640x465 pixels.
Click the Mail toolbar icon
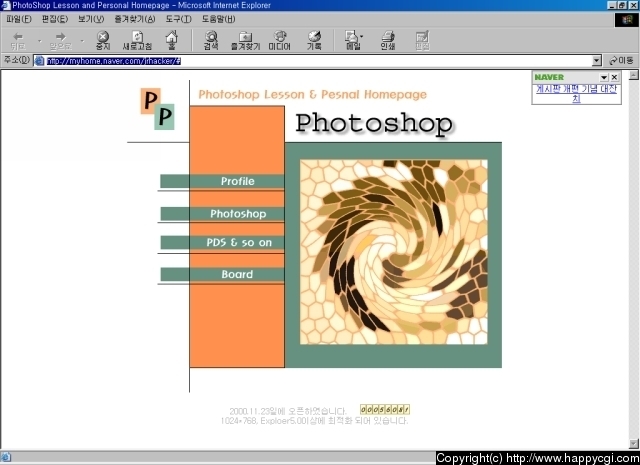(x=352, y=40)
